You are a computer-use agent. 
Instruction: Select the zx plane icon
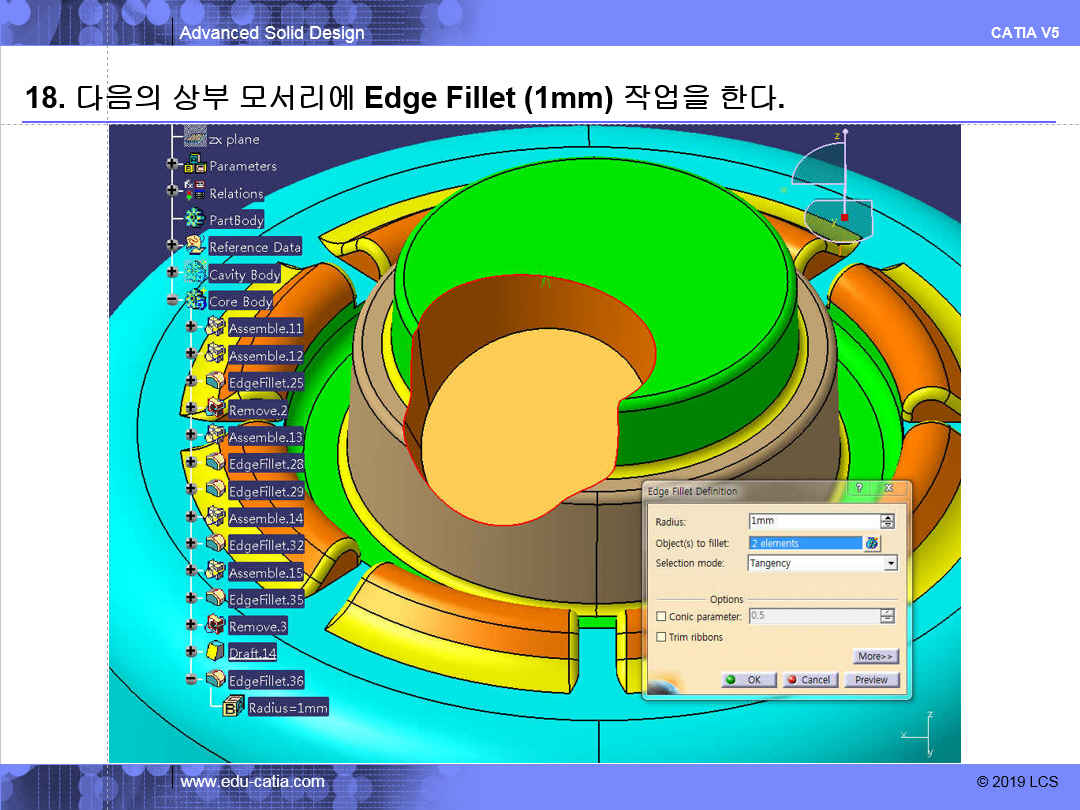pyautogui.click(x=196, y=139)
